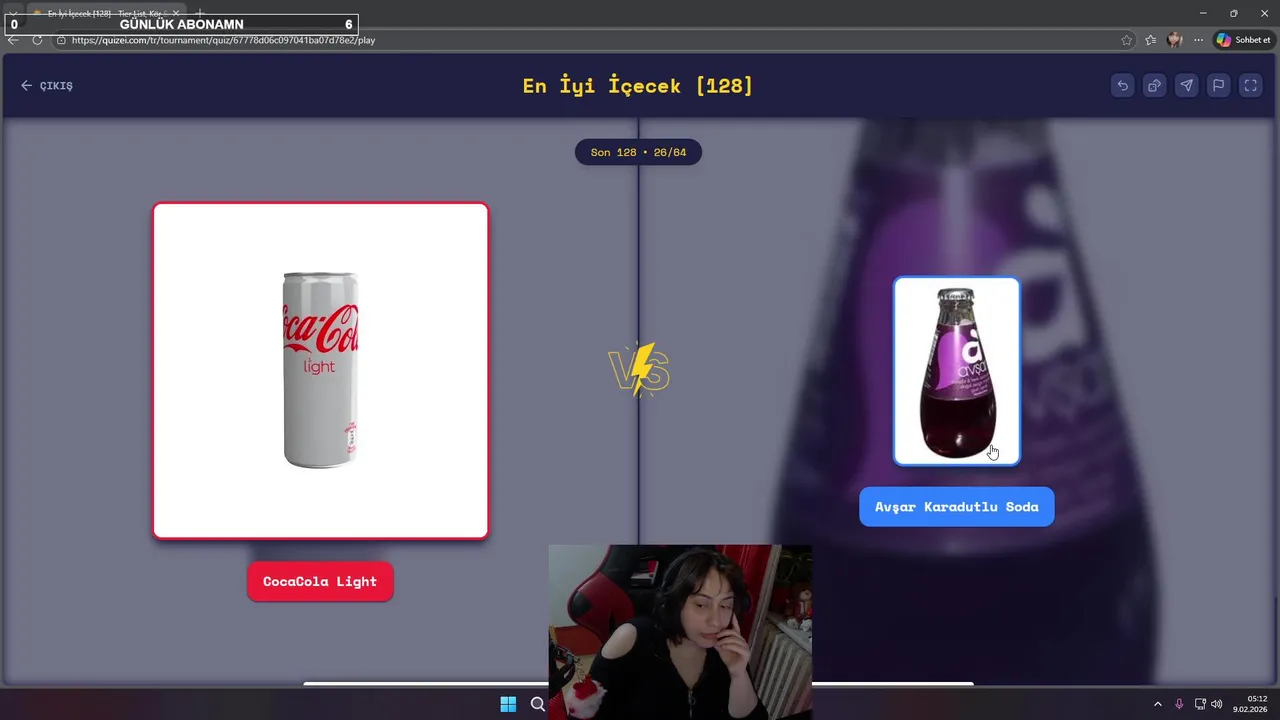Open the browser collections icon
This screenshot has height=720, width=1280.
(x=1151, y=40)
